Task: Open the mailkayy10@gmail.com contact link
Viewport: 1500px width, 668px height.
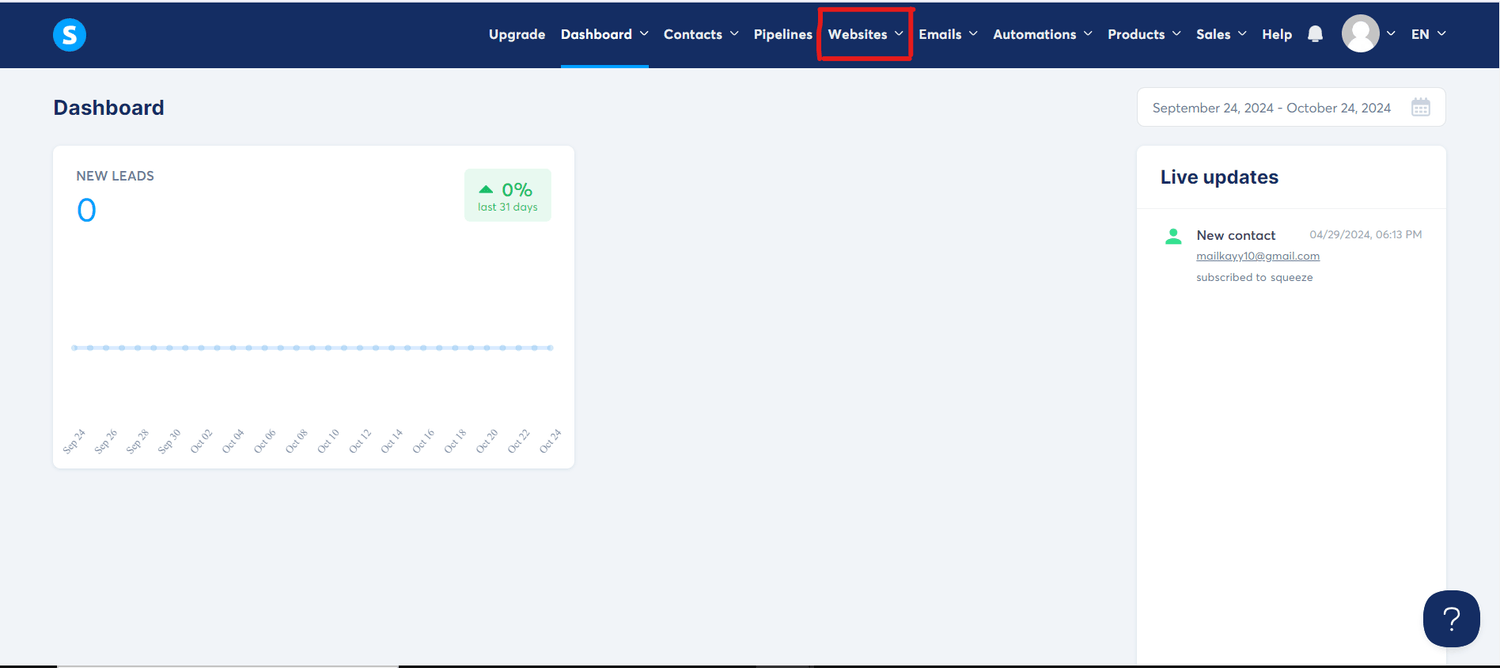Action: pyautogui.click(x=1258, y=256)
